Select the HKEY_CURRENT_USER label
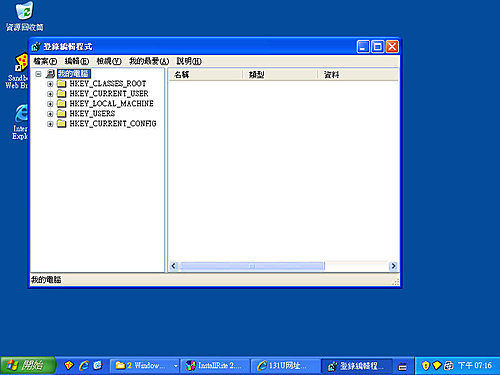This screenshot has height=375, width=500. coord(109,93)
